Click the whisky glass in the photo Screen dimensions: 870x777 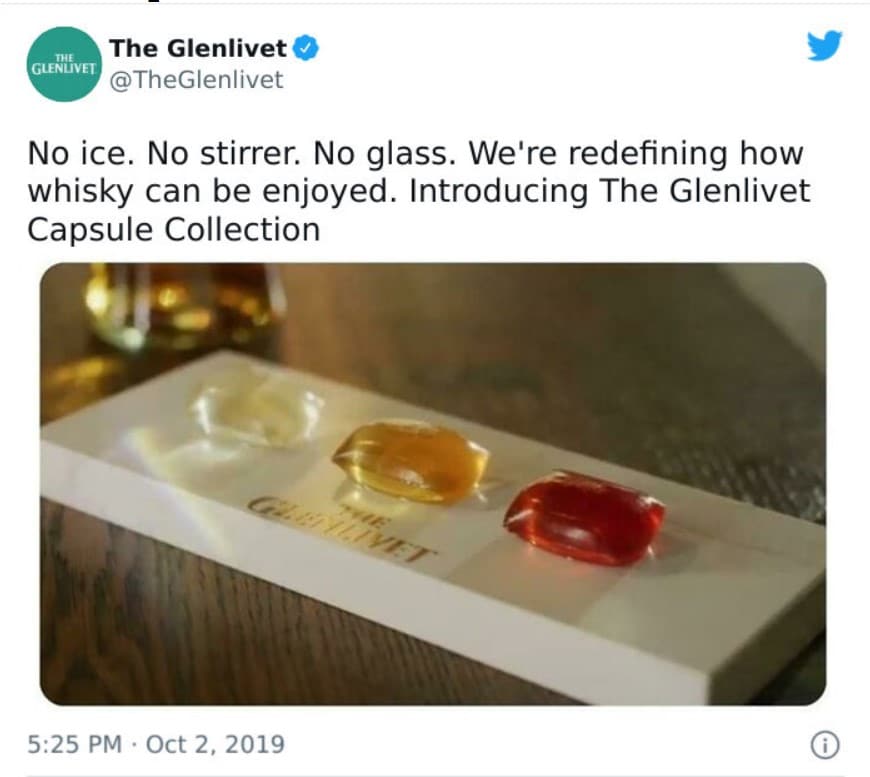183,308
